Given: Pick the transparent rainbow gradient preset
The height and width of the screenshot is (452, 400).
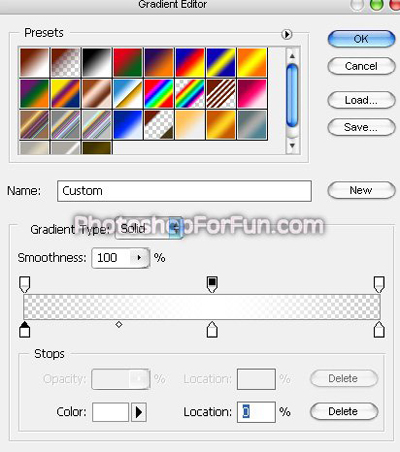Looking at the screenshot, I should coord(190,94).
